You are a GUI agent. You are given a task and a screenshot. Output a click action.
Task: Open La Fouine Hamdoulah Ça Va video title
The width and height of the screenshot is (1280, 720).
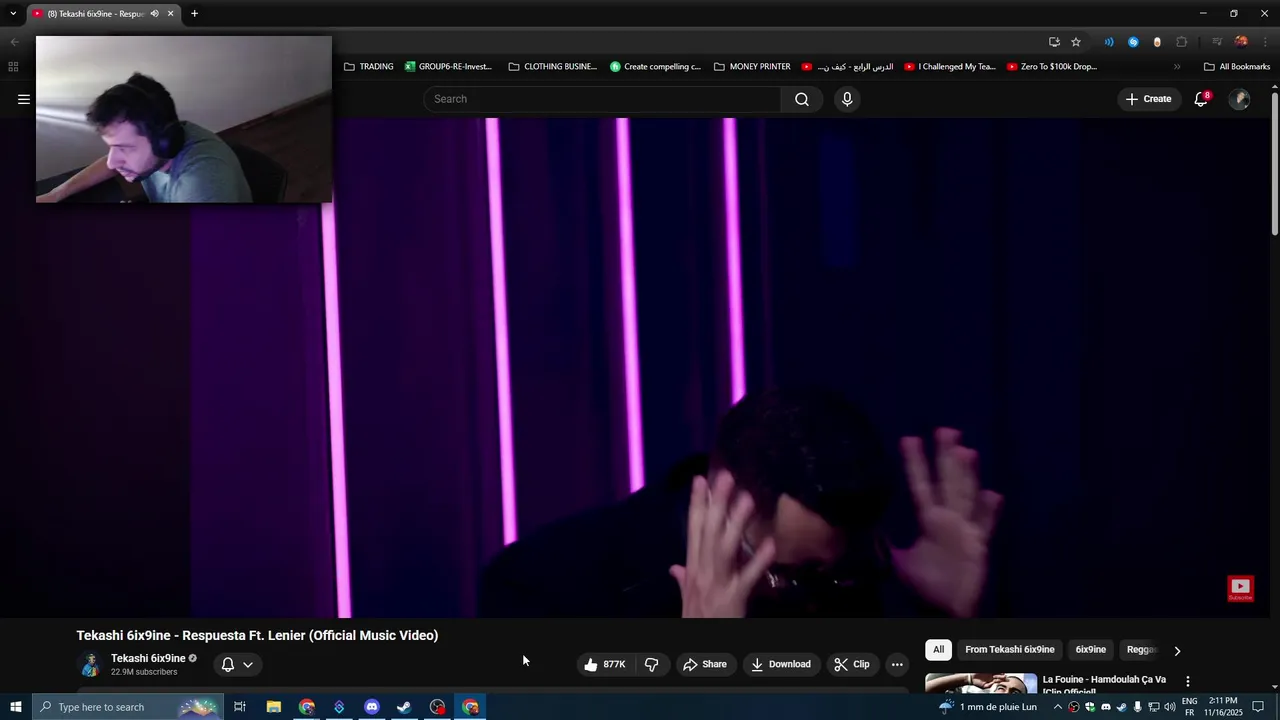coord(1104,684)
